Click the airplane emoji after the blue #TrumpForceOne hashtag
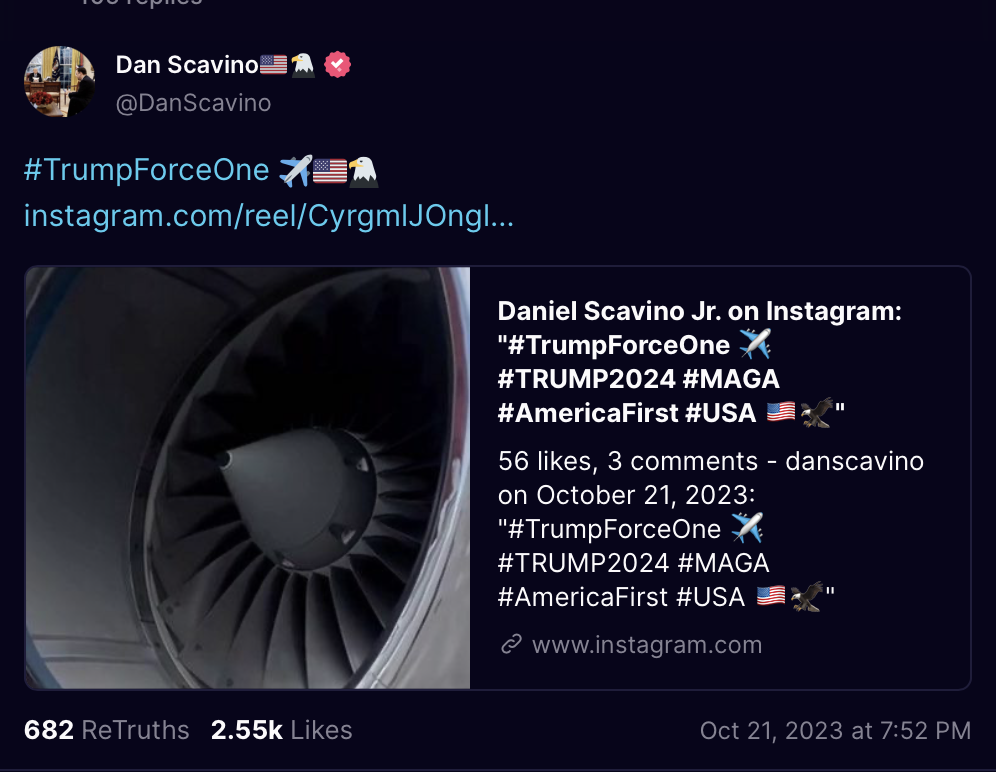Image resolution: width=996 pixels, height=772 pixels. pos(295,171)
